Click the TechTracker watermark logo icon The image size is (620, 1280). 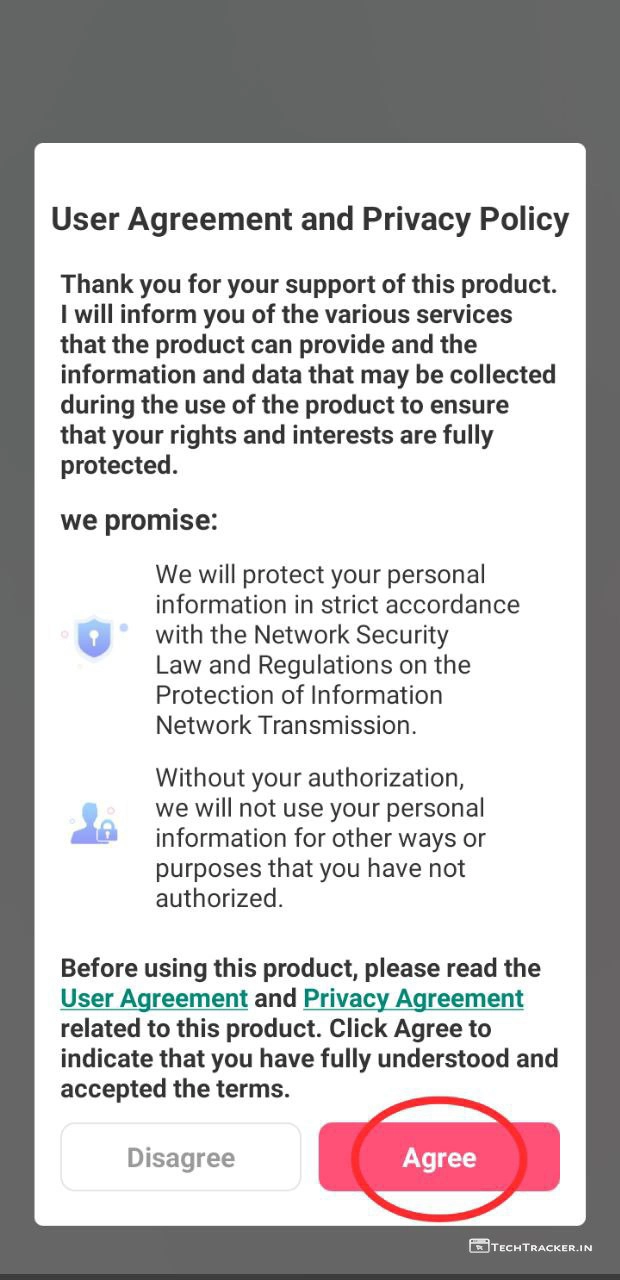pyautogui.click(x=479, y=1246)
